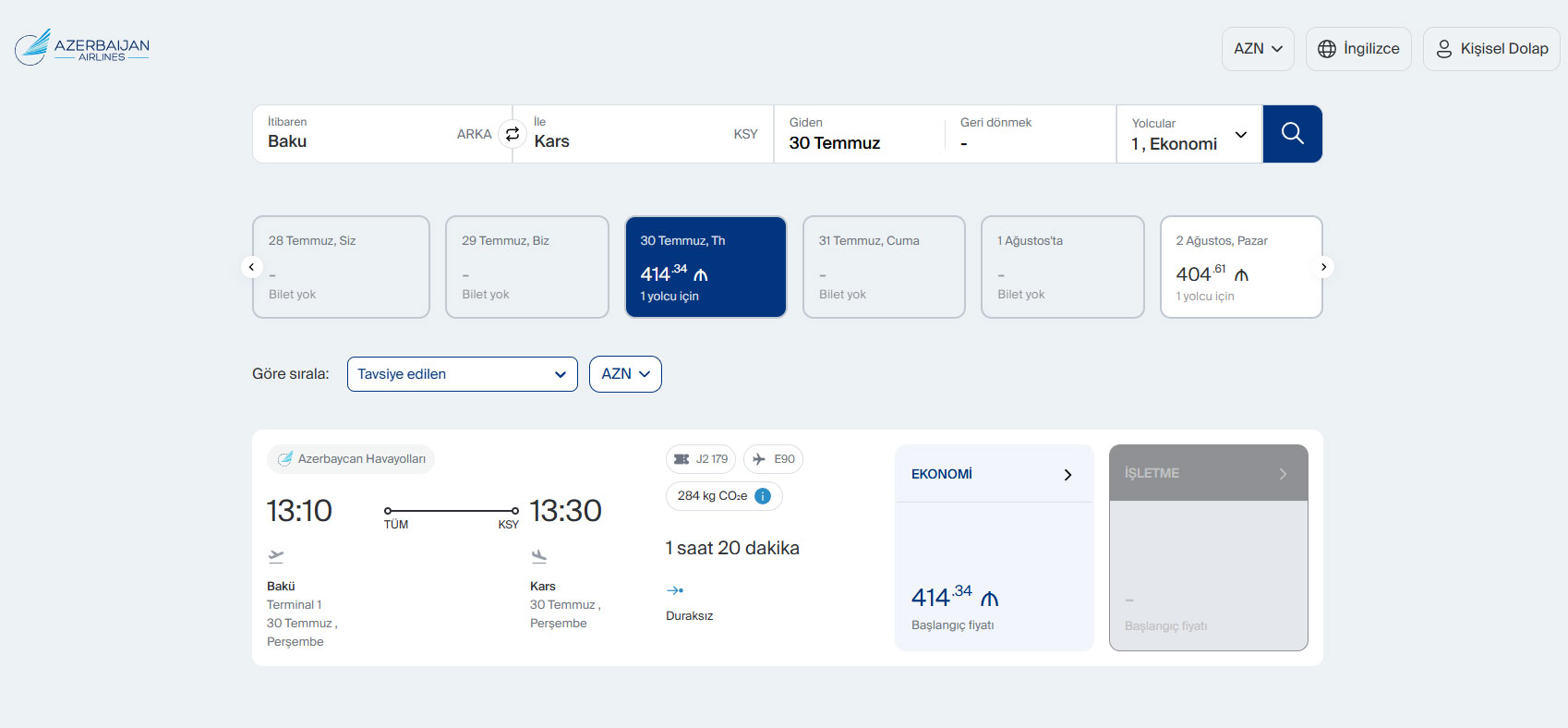The image size is (1568, 728).
Task: Click the CO₂ emissions info icon
Action: (x=763, y=496)
